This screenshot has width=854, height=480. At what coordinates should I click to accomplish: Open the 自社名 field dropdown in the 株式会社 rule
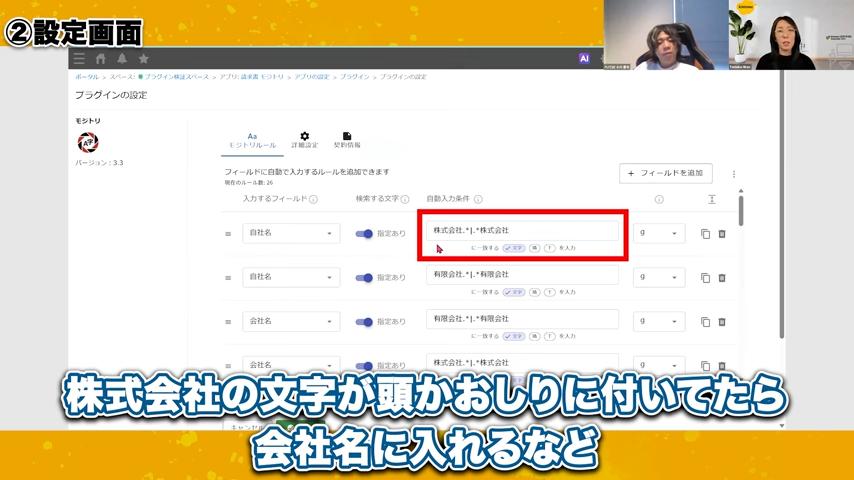291,233
